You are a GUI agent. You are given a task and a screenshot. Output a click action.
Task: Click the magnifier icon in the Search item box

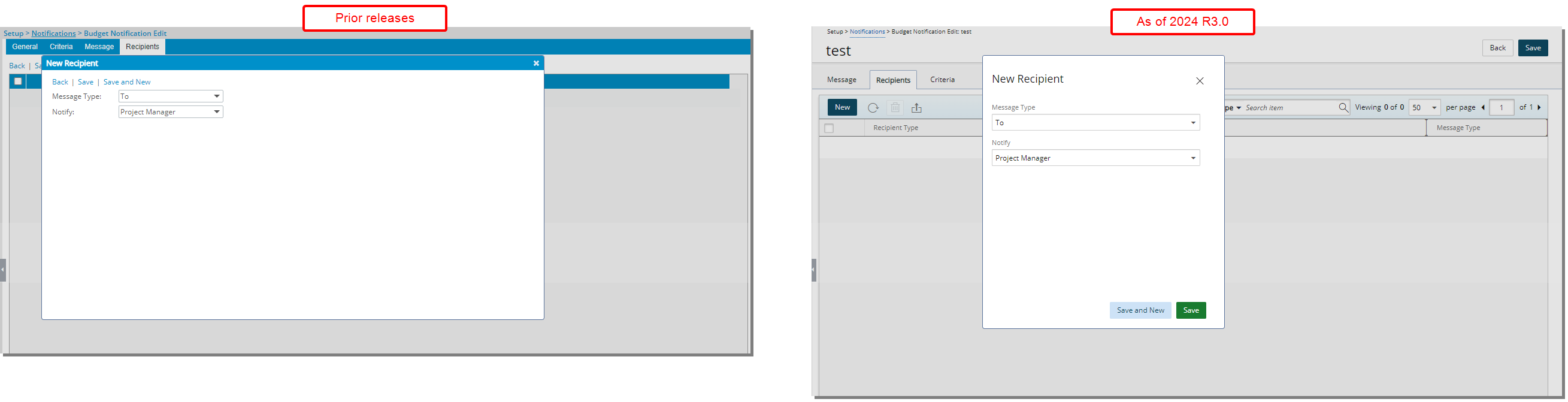click(x=1343, y=108)
